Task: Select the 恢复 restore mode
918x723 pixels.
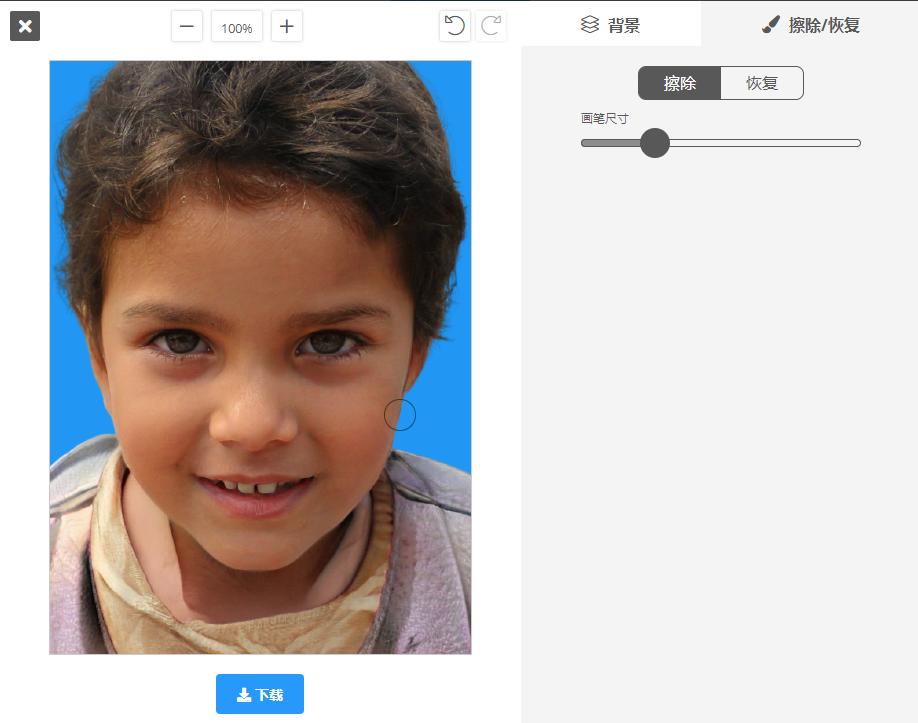Action: 762,83
